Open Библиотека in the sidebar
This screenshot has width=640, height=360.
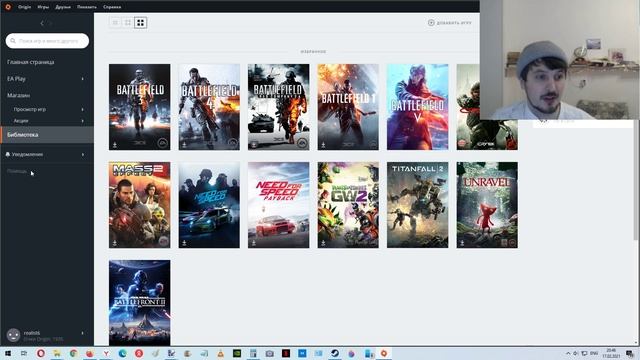[x=47, y=135]
